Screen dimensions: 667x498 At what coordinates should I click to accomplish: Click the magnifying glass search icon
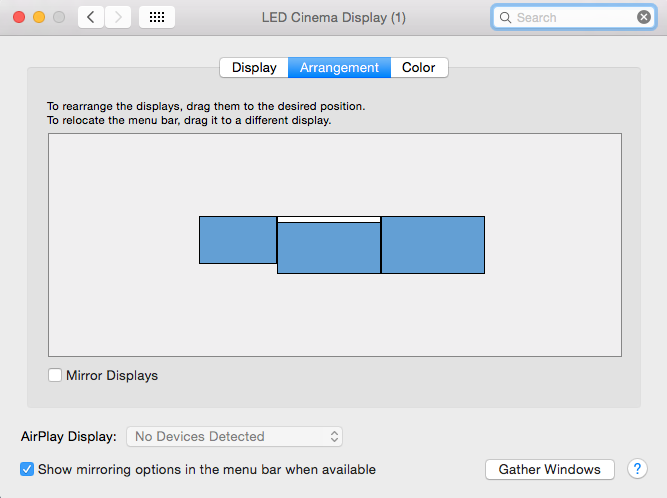pyautogui.click(x=505, y=17)
